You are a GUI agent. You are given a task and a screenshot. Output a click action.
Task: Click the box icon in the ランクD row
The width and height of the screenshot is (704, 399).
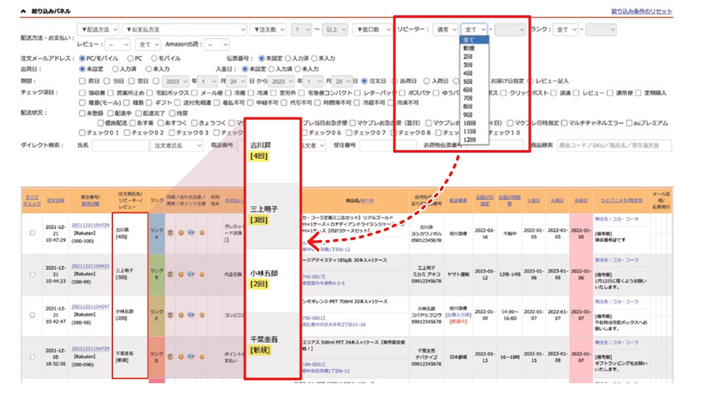pos(171,357)
